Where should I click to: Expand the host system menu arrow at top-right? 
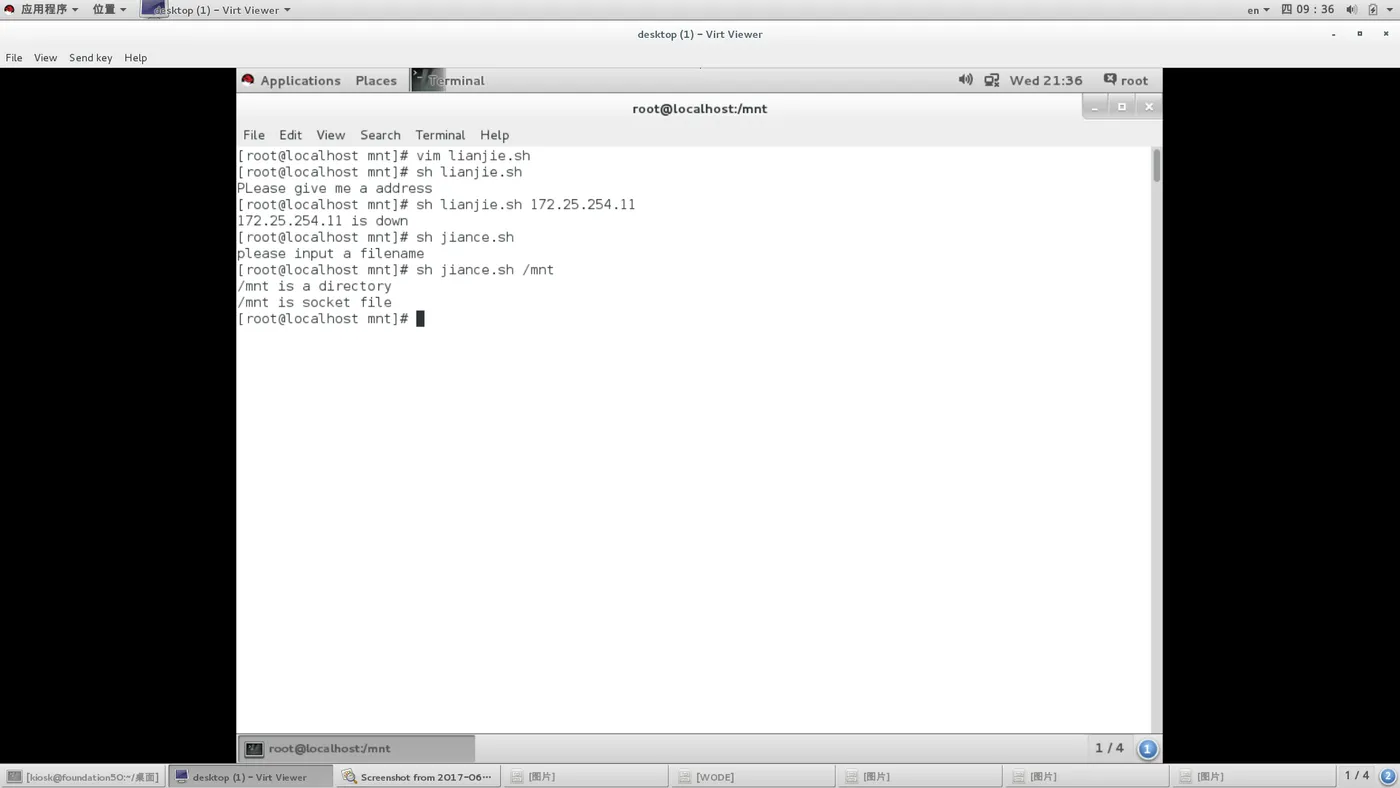1389,10
